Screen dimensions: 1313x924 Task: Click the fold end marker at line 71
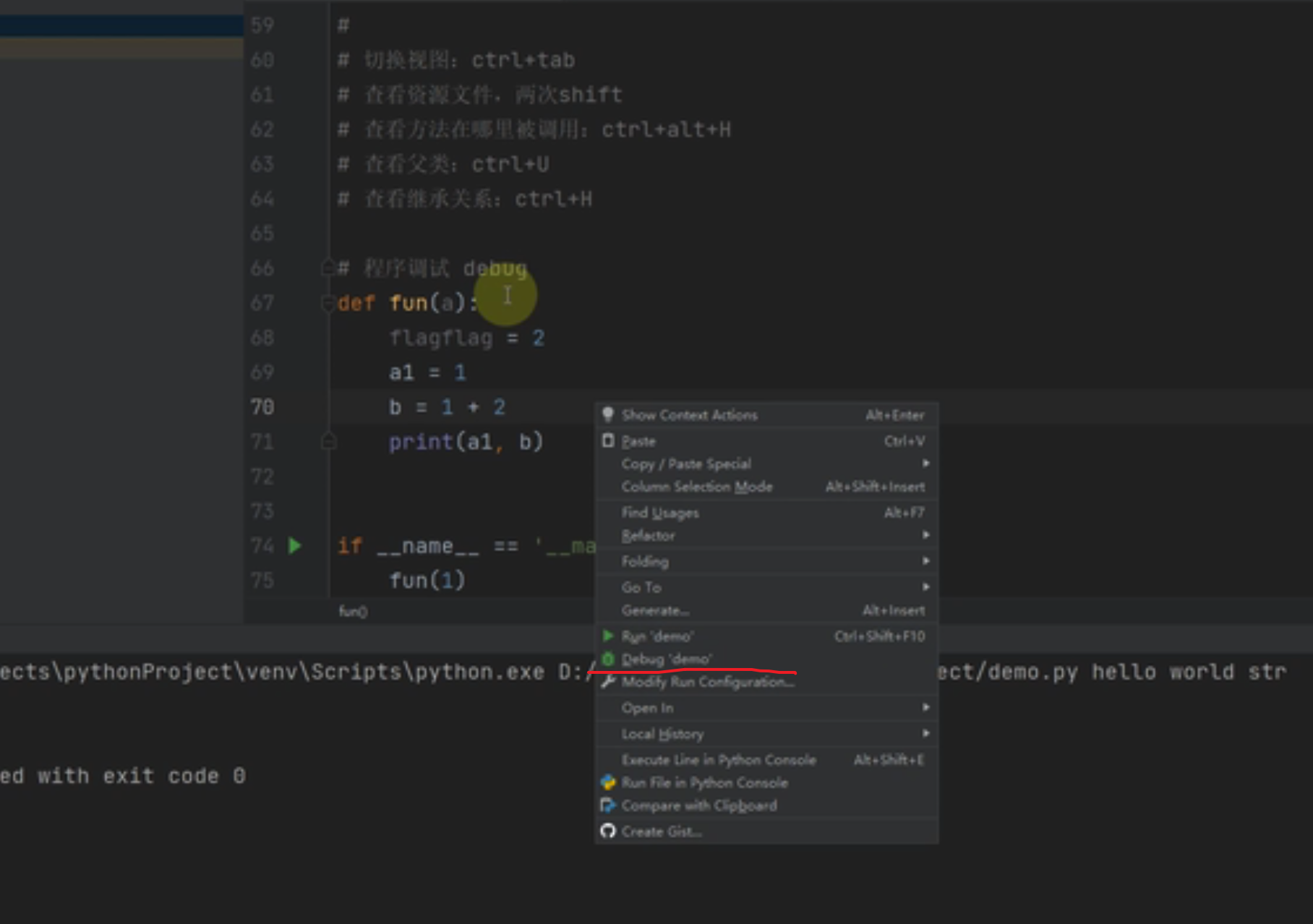coord(328,440)
